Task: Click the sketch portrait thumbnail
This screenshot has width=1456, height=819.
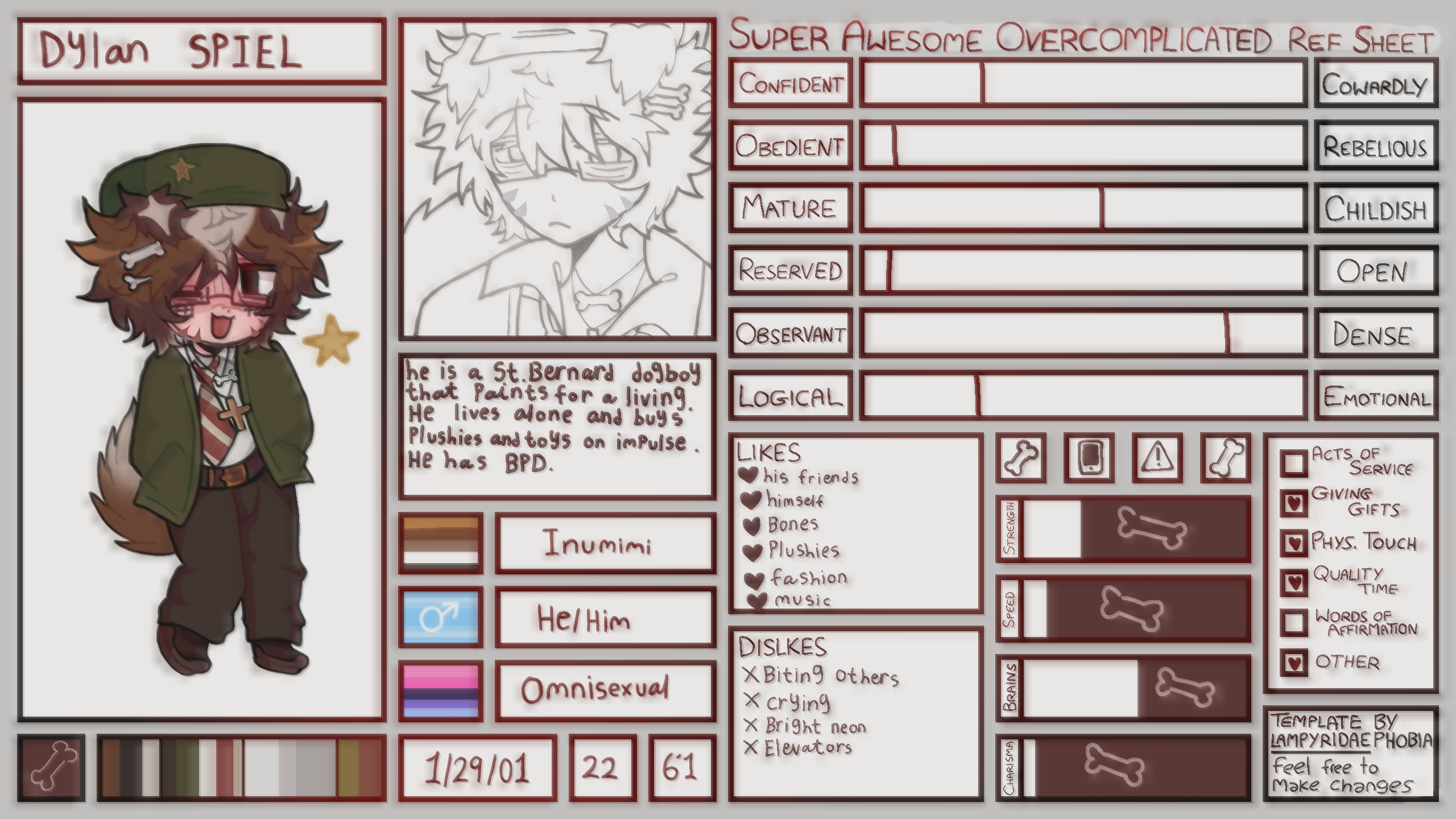Action: (557, 179)
